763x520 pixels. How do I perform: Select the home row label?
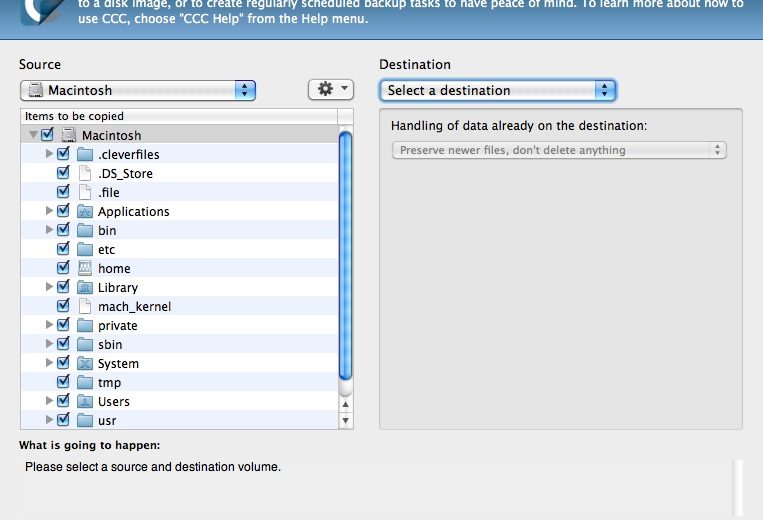[114, 269]
